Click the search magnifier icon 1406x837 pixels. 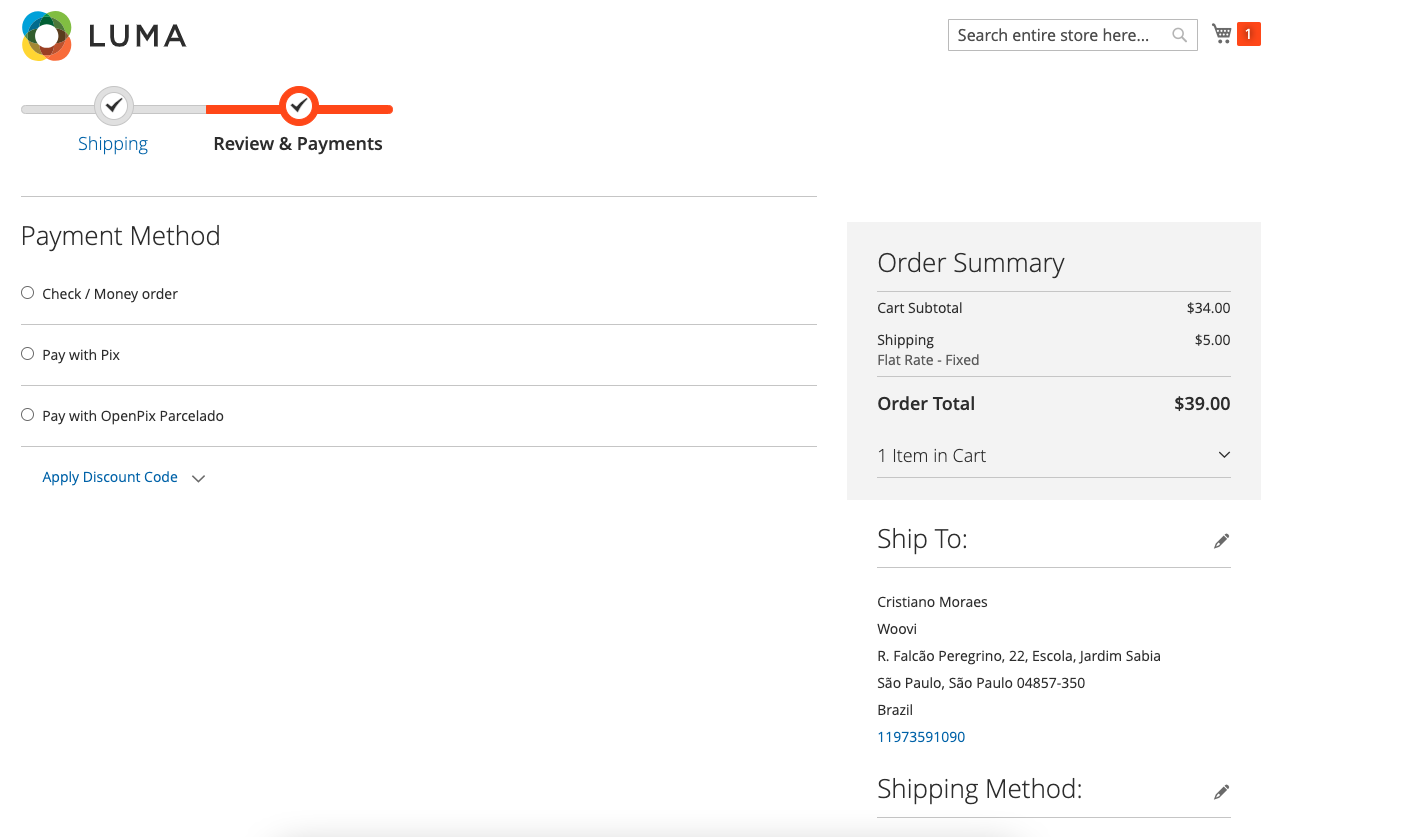[x=1180, y=35]
